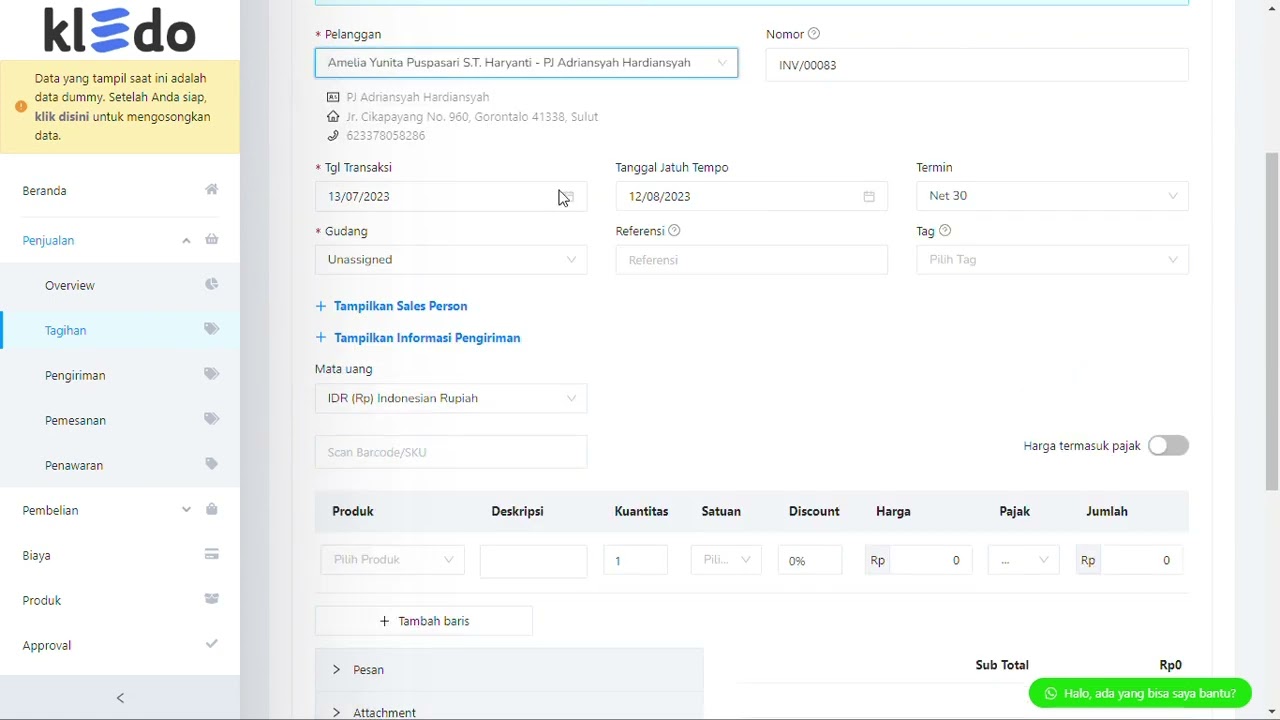Open the Pilih Produk dropdown
Screen dimensions: 1280x720
(x=392, y=560)
